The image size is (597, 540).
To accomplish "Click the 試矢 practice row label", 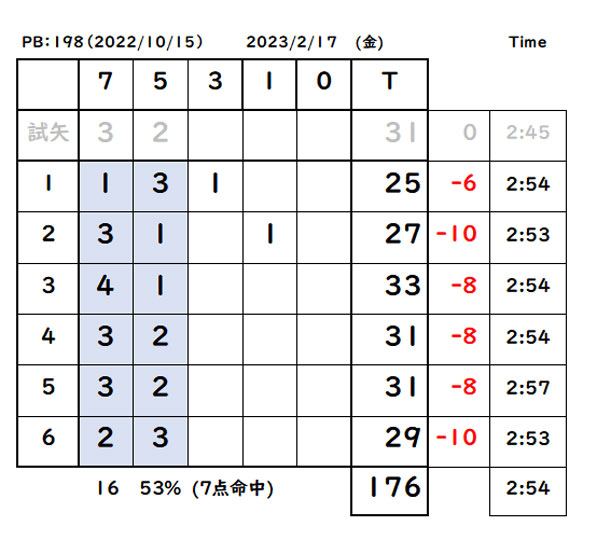I will pos(48,133).
